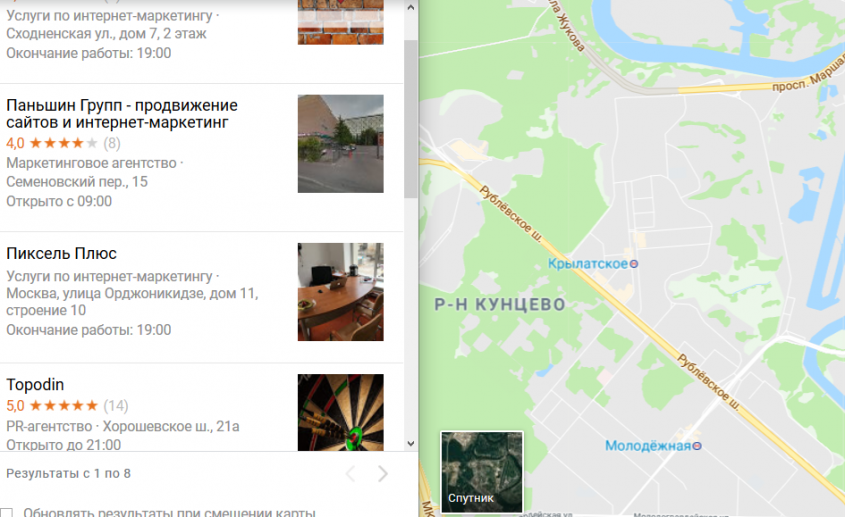
Task: Open Пиксель Плюс listing
Action: coord(61,253)
